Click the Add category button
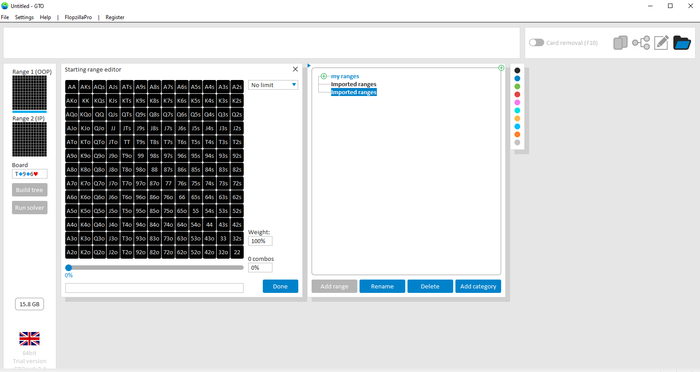 [x=478, y=286]
